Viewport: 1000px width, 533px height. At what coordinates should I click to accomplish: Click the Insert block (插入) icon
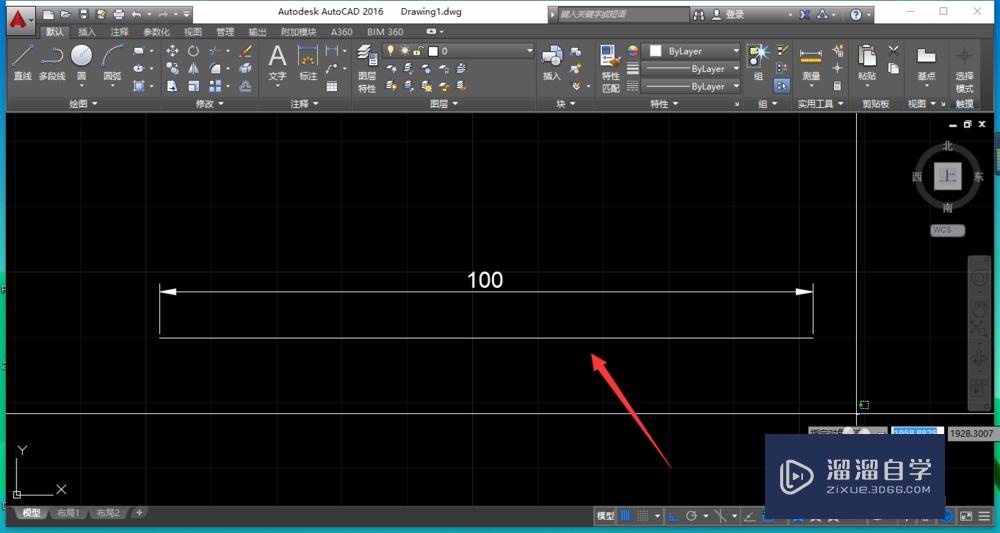tap(551, 62)
